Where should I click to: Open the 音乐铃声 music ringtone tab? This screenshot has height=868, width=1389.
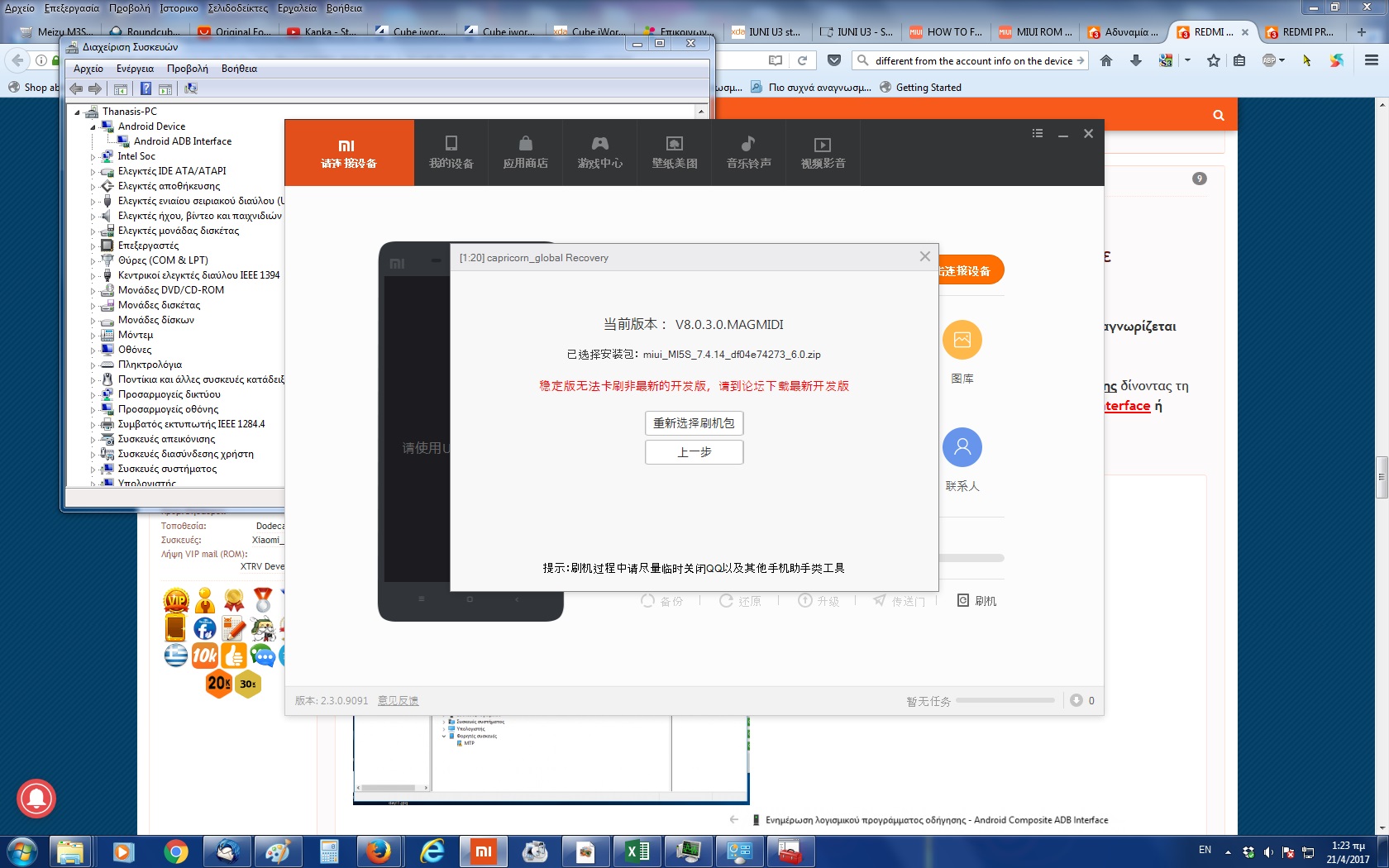tap(748, 153)
